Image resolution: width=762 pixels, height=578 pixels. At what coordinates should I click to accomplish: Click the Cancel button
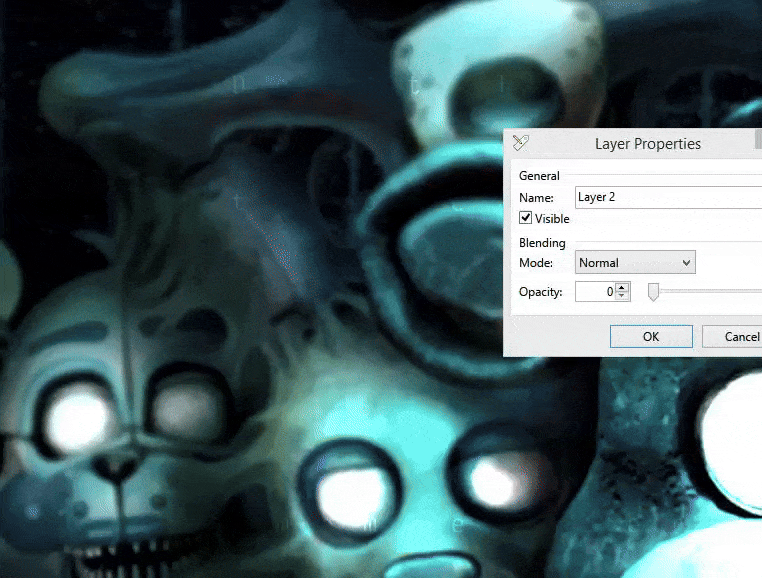coord(732,336)
